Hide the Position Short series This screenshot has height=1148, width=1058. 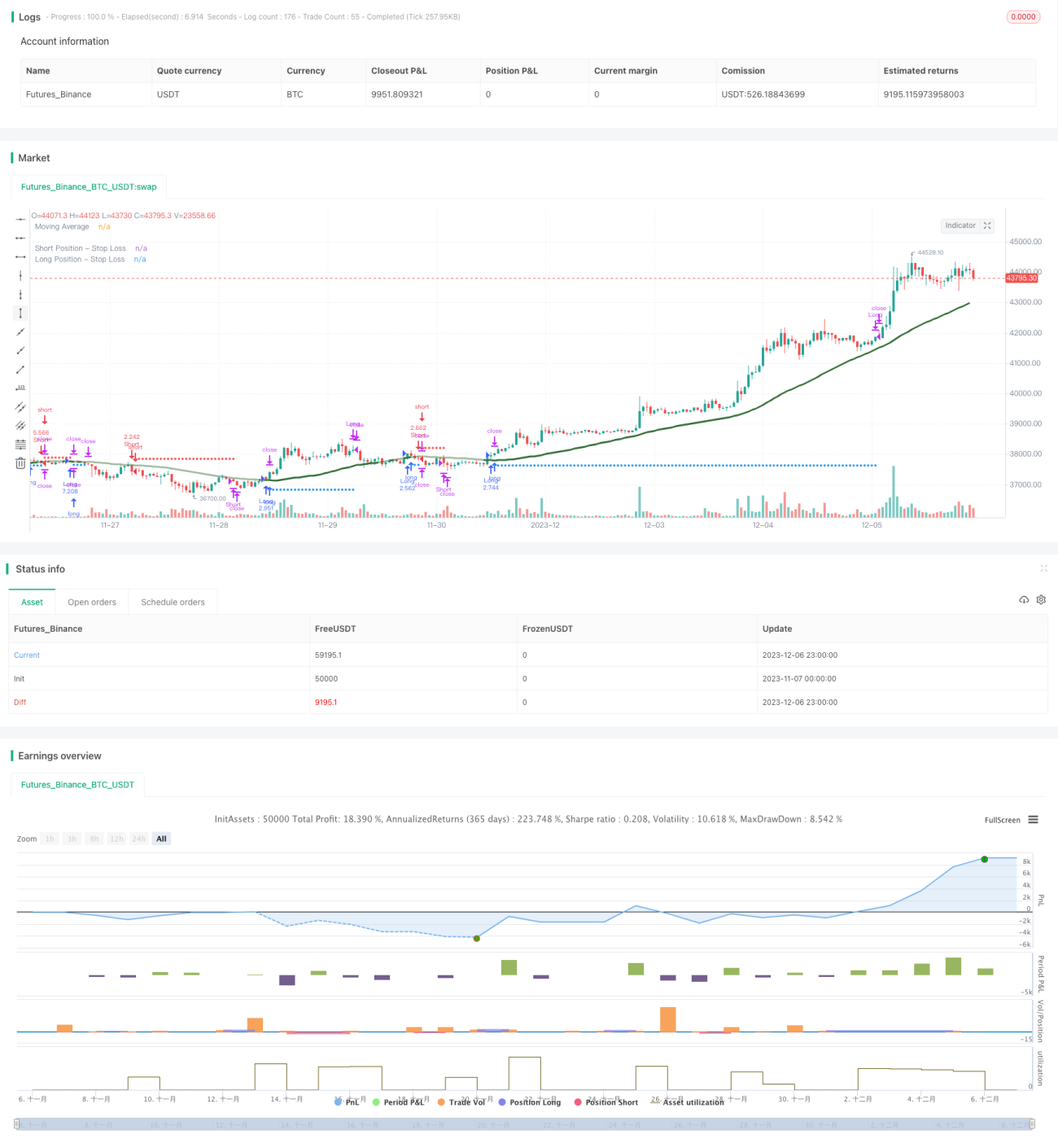[x=606, y=1102]
